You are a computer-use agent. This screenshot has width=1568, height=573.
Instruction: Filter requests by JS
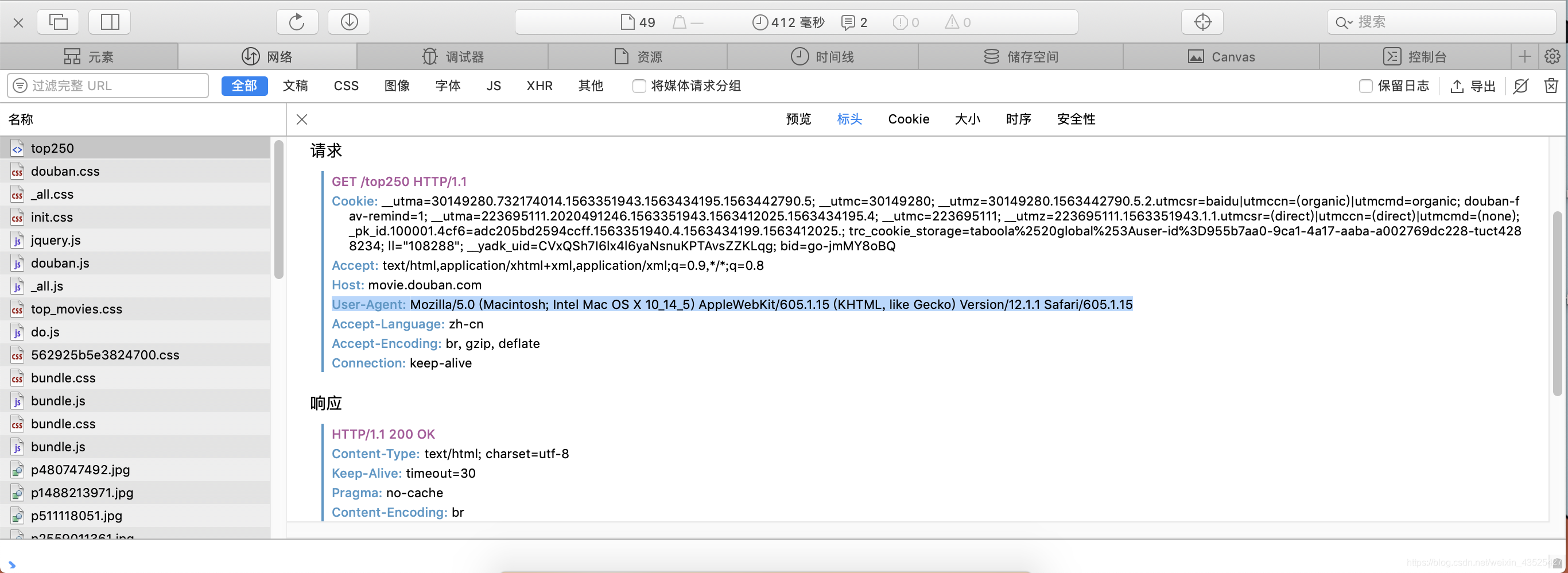pyautogui.click(x=494, y=86)
